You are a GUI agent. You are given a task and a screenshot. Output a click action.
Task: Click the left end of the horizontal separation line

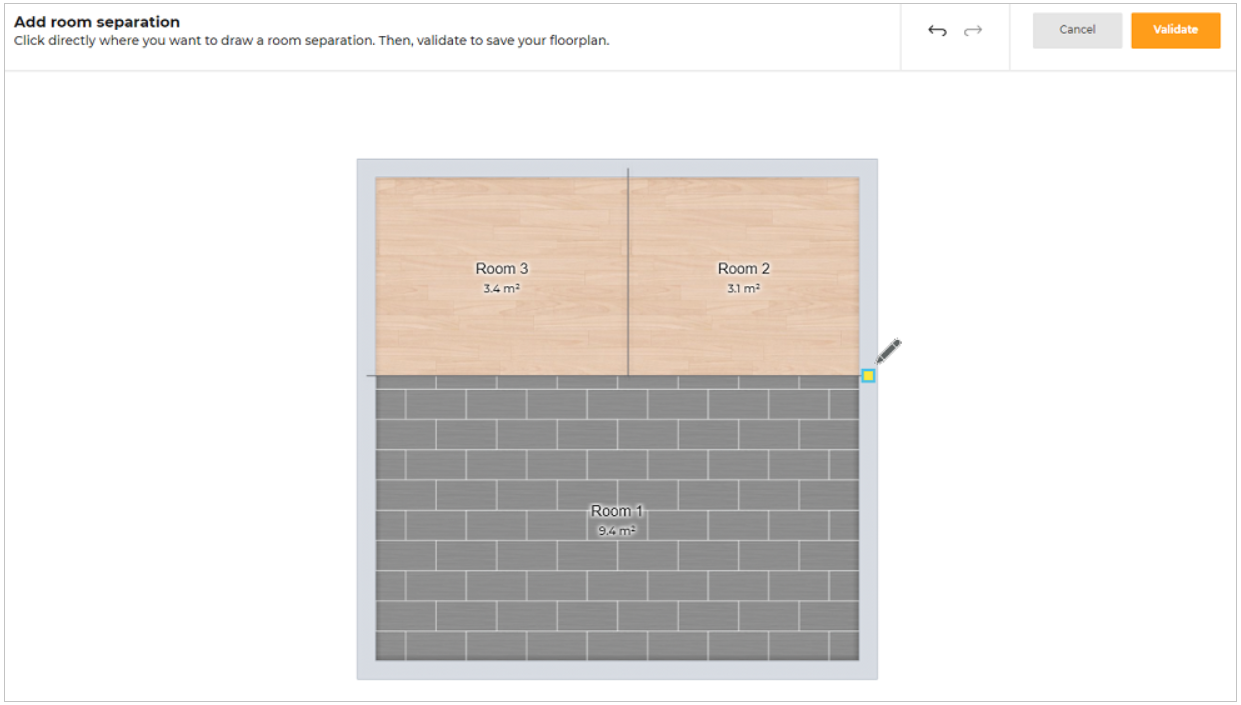(x=370, y=376)
